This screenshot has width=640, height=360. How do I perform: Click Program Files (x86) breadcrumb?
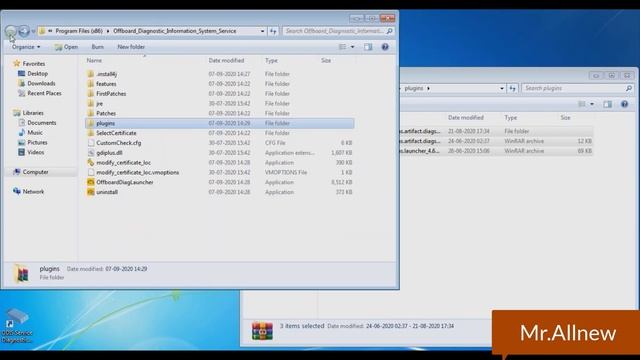coord(79,31)
